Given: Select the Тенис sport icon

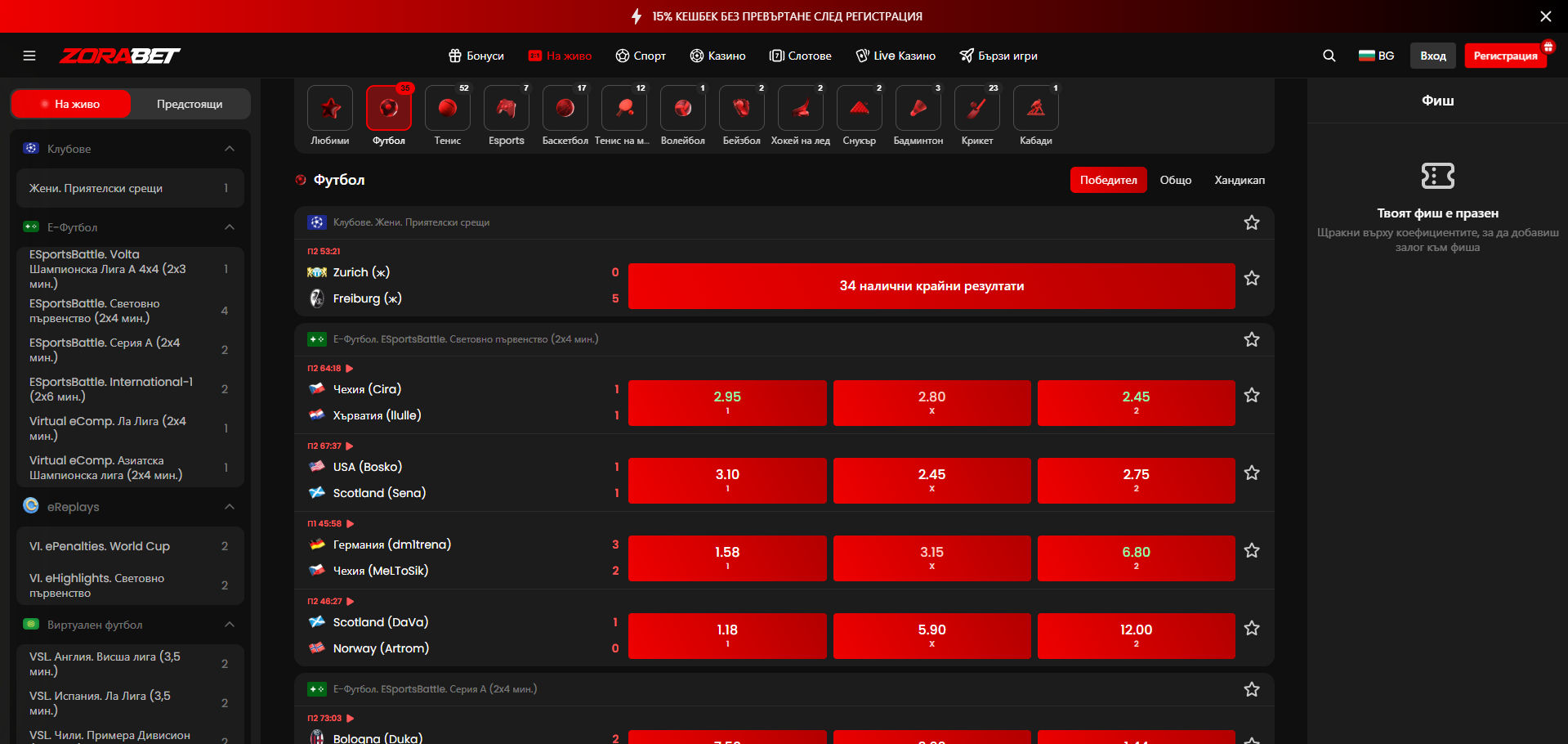Looking at the screenshot, I should [x=448, y=108].
